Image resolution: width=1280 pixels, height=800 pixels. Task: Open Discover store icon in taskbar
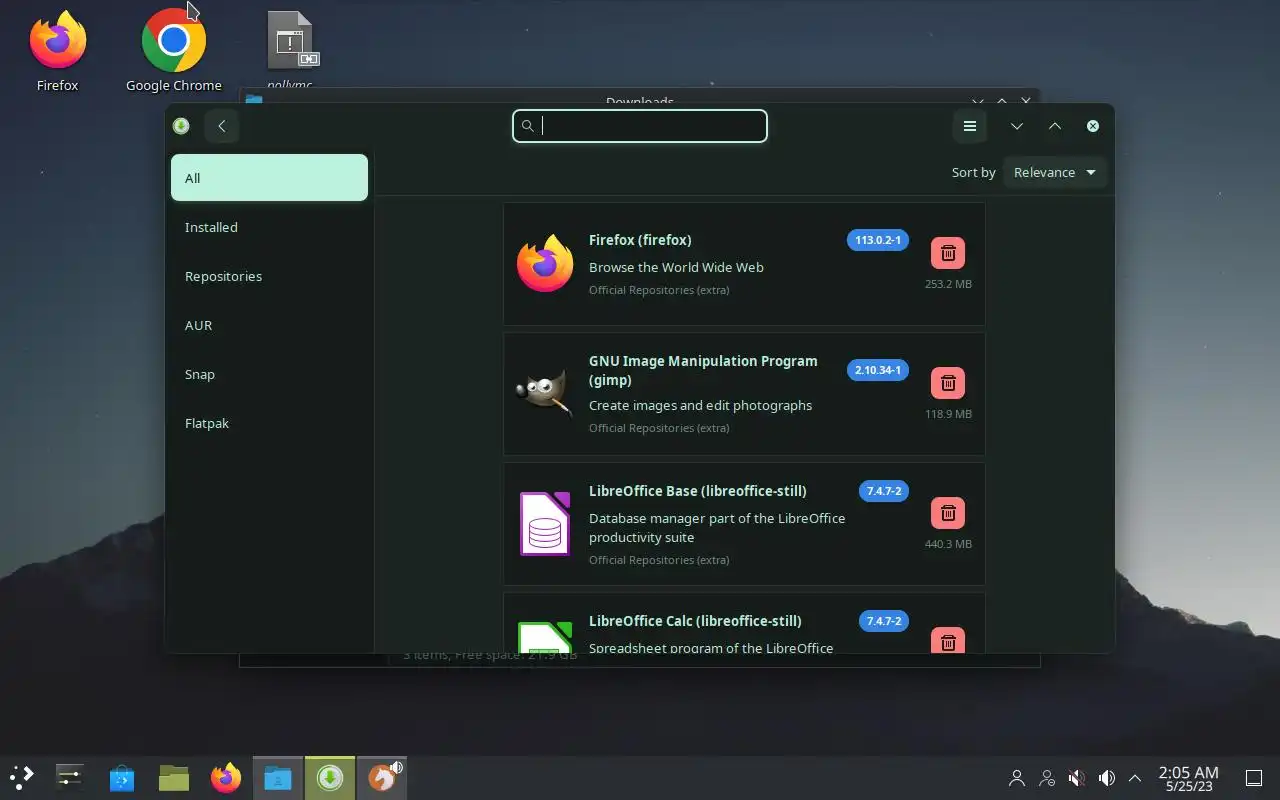122,777
